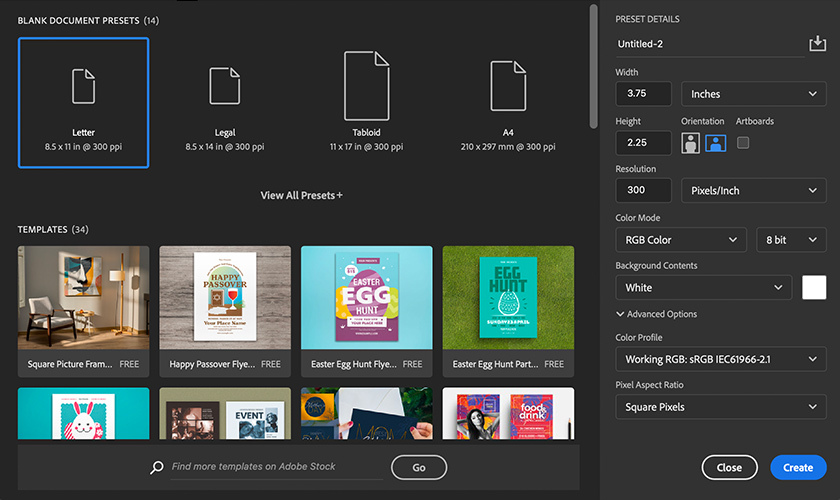Image resolution: width=840 pixels, height=500 pixels.
Task: Open the background color swatch
Action: click(x=814, y=287)
